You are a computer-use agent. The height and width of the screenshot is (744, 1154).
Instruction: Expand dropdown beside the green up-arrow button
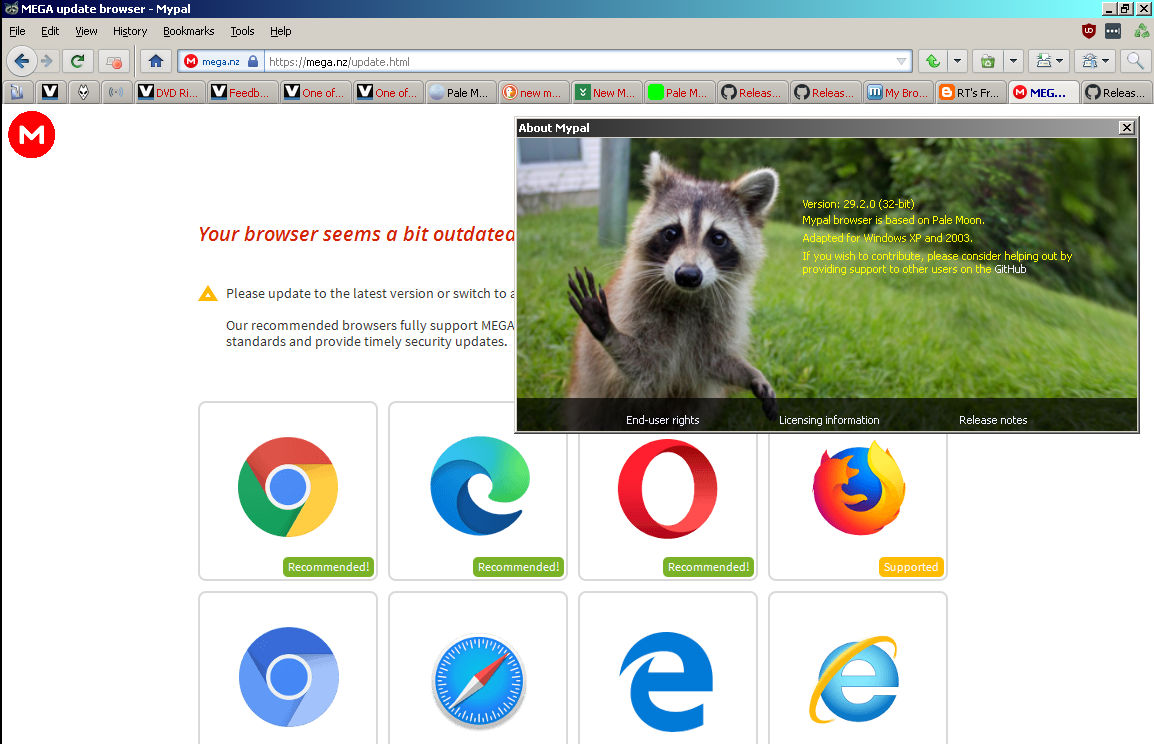point(957,61)
